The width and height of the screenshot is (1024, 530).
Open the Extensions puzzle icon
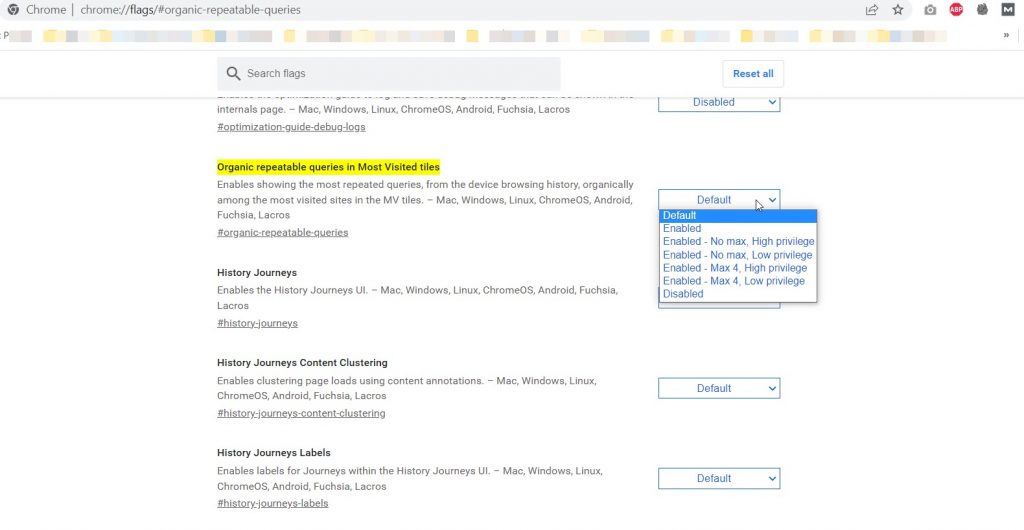(x=982, y=9)
